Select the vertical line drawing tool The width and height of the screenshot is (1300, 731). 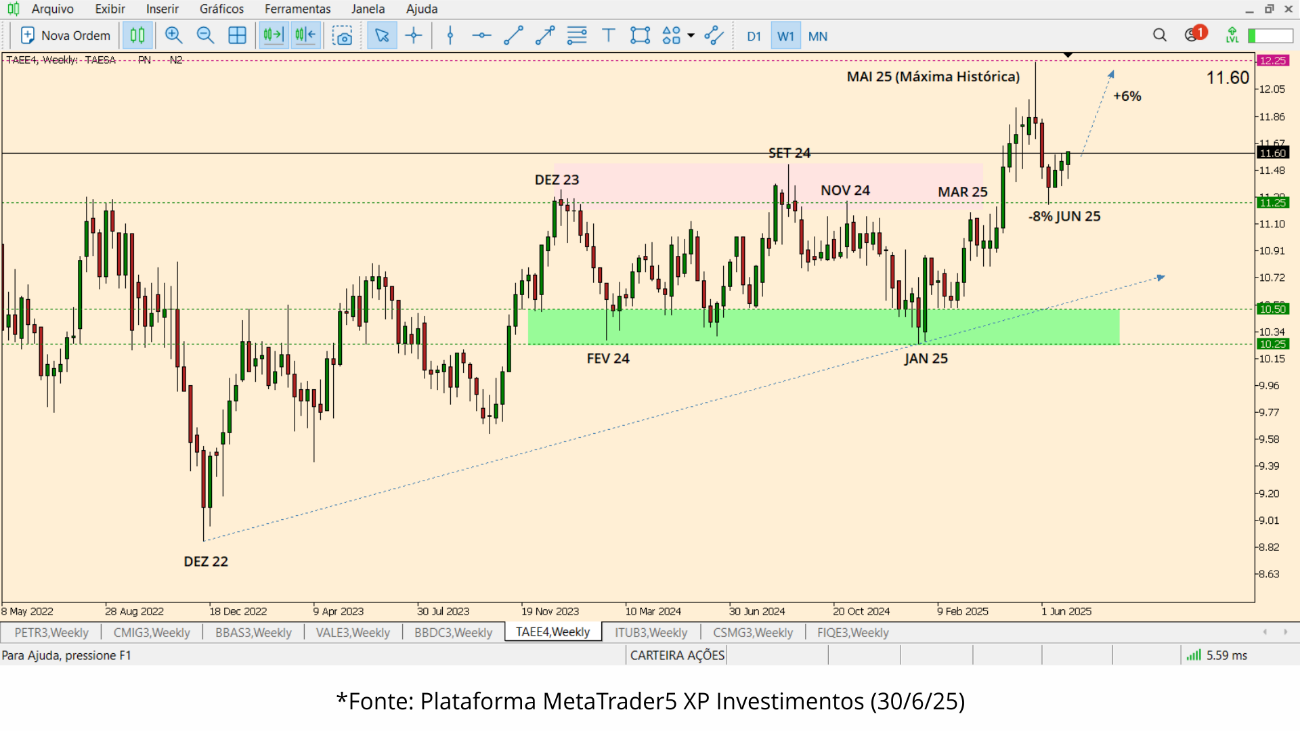pyautogui.click(x=450, y=36)
